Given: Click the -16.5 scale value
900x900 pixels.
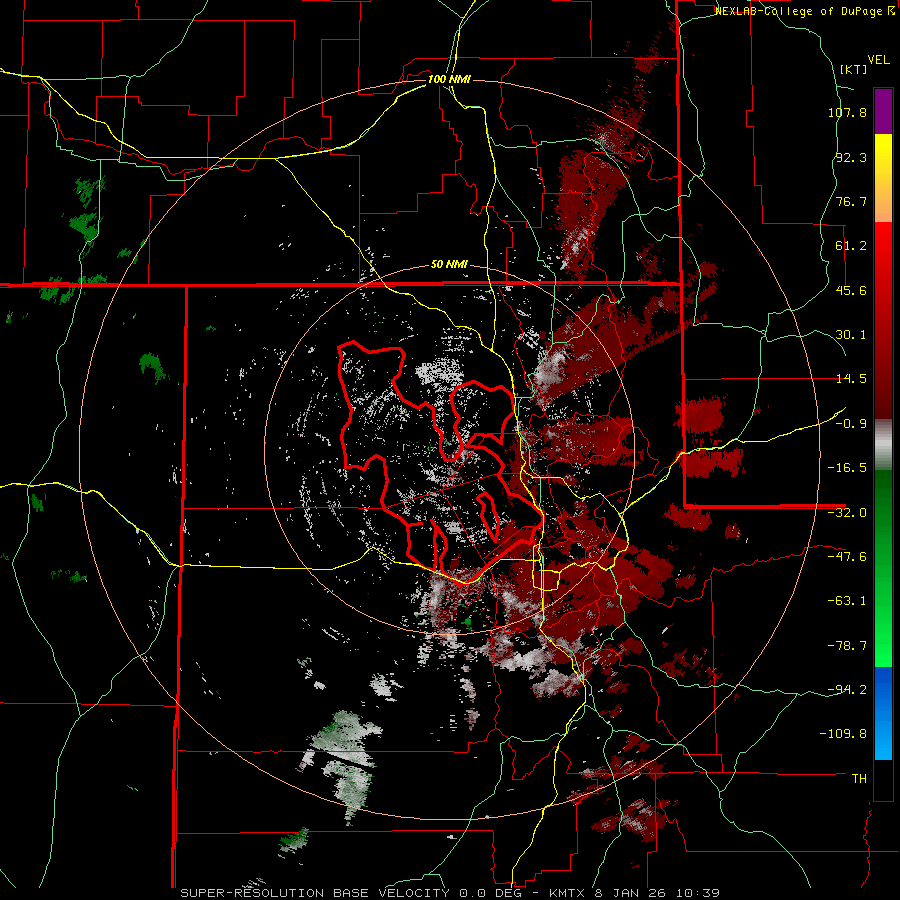Looking at the screenshot, I should click(847, 468).
